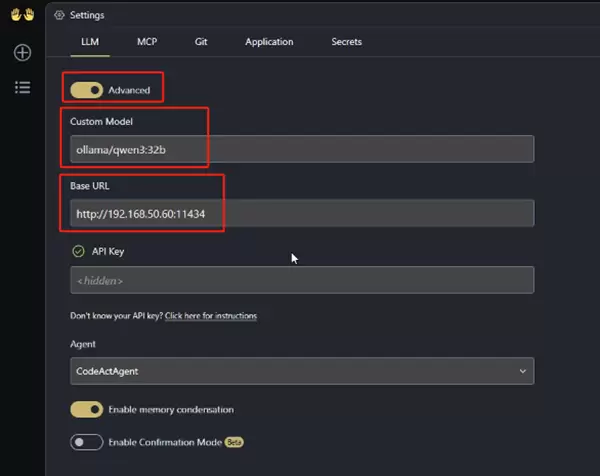Screen dimensions: 600x476
Task: Follow the 'Click here for instructions' link
Action: click(x=211, y=316)
